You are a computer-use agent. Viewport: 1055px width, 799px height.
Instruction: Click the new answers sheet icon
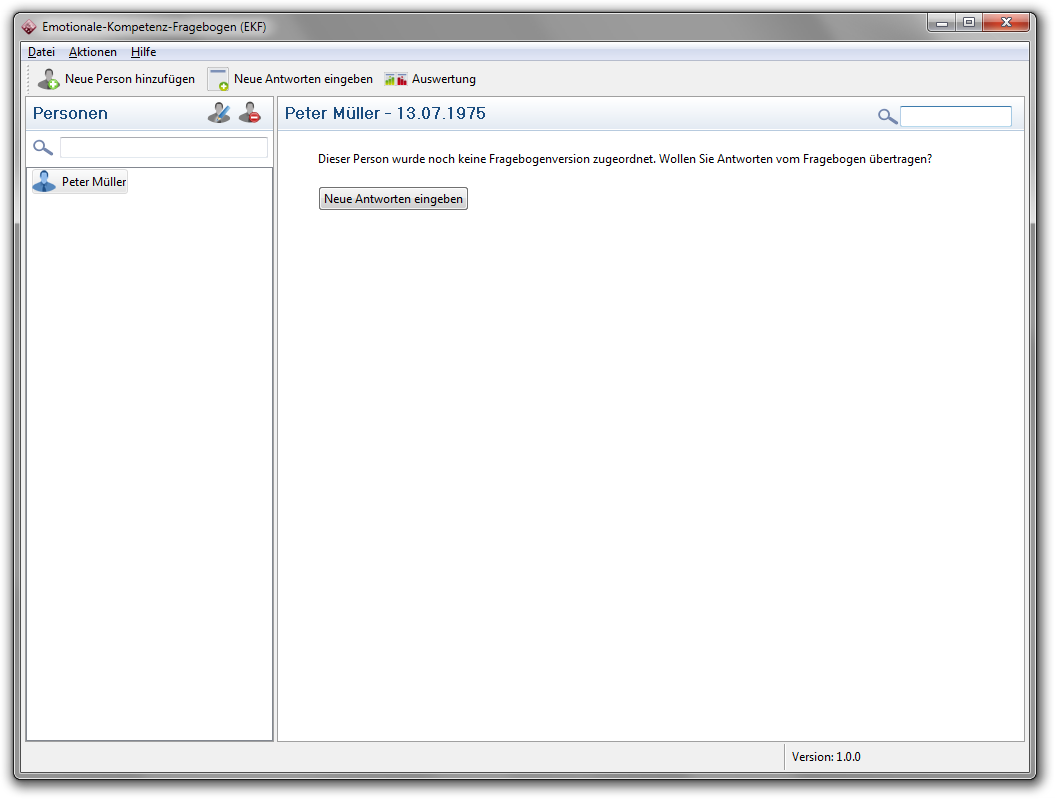click(x=218, y=79)
